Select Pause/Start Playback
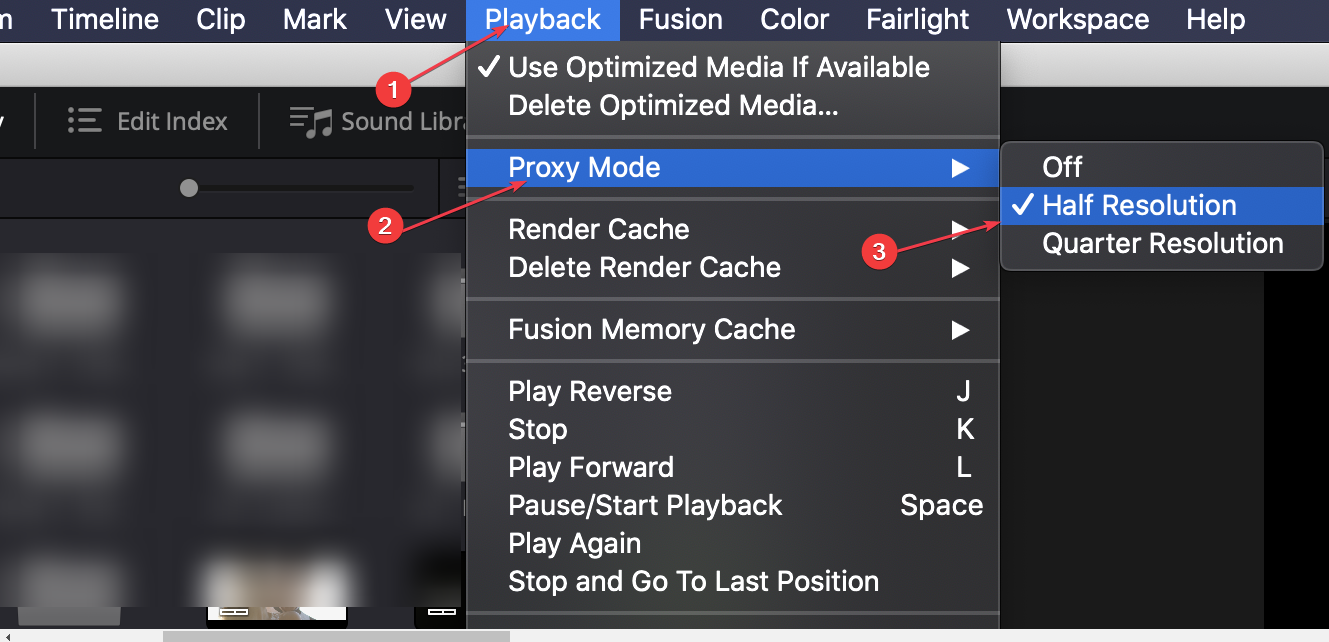 (x=645, y=505)
